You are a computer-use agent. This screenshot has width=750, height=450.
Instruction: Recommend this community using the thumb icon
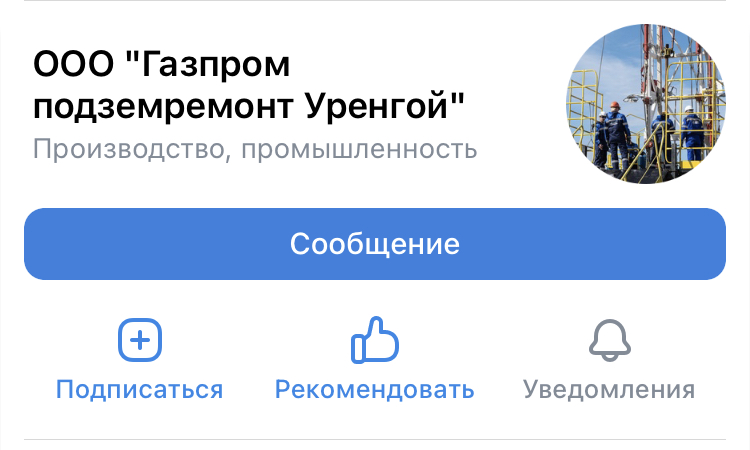375,340
